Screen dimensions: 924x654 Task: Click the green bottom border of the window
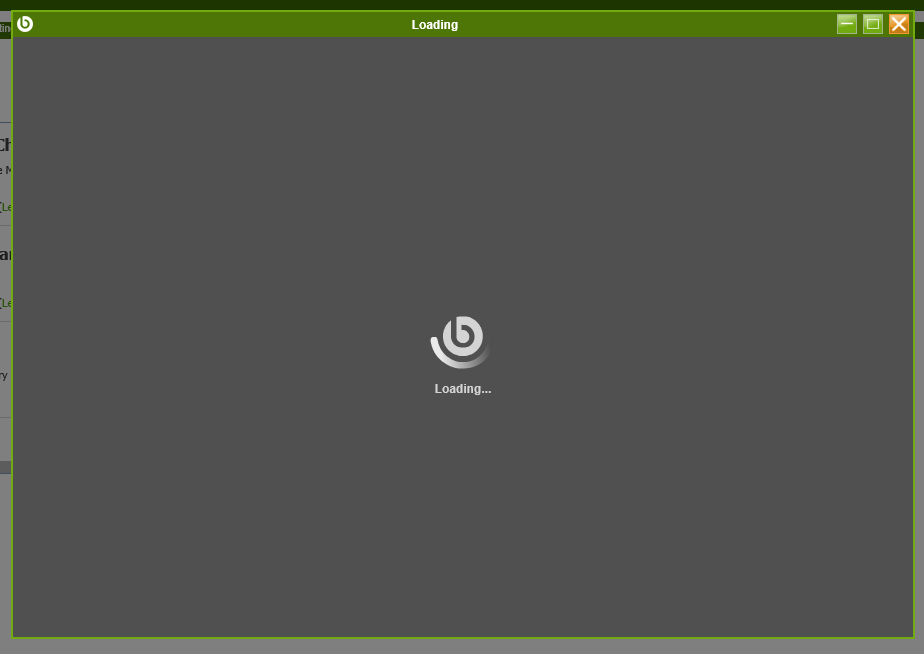tap(460, 637)
